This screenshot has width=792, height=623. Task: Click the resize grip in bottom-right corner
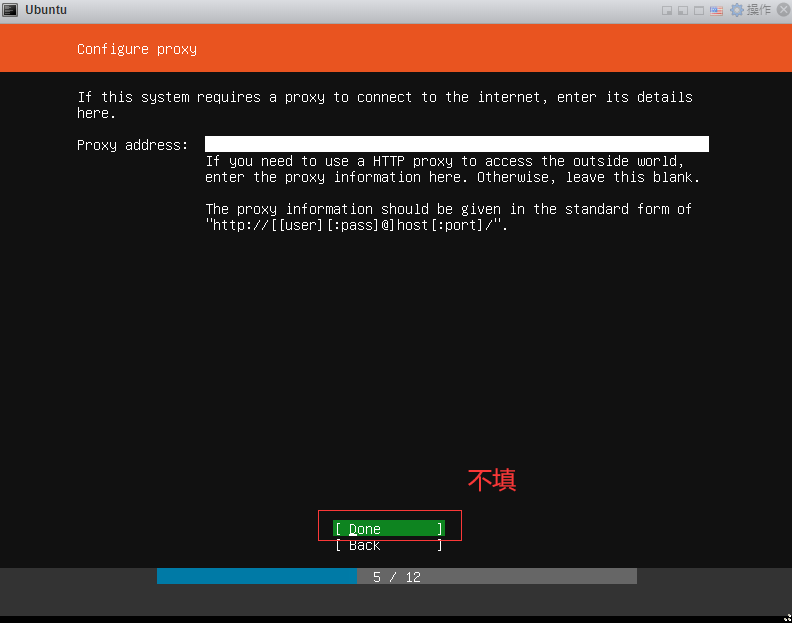point(786,617)
